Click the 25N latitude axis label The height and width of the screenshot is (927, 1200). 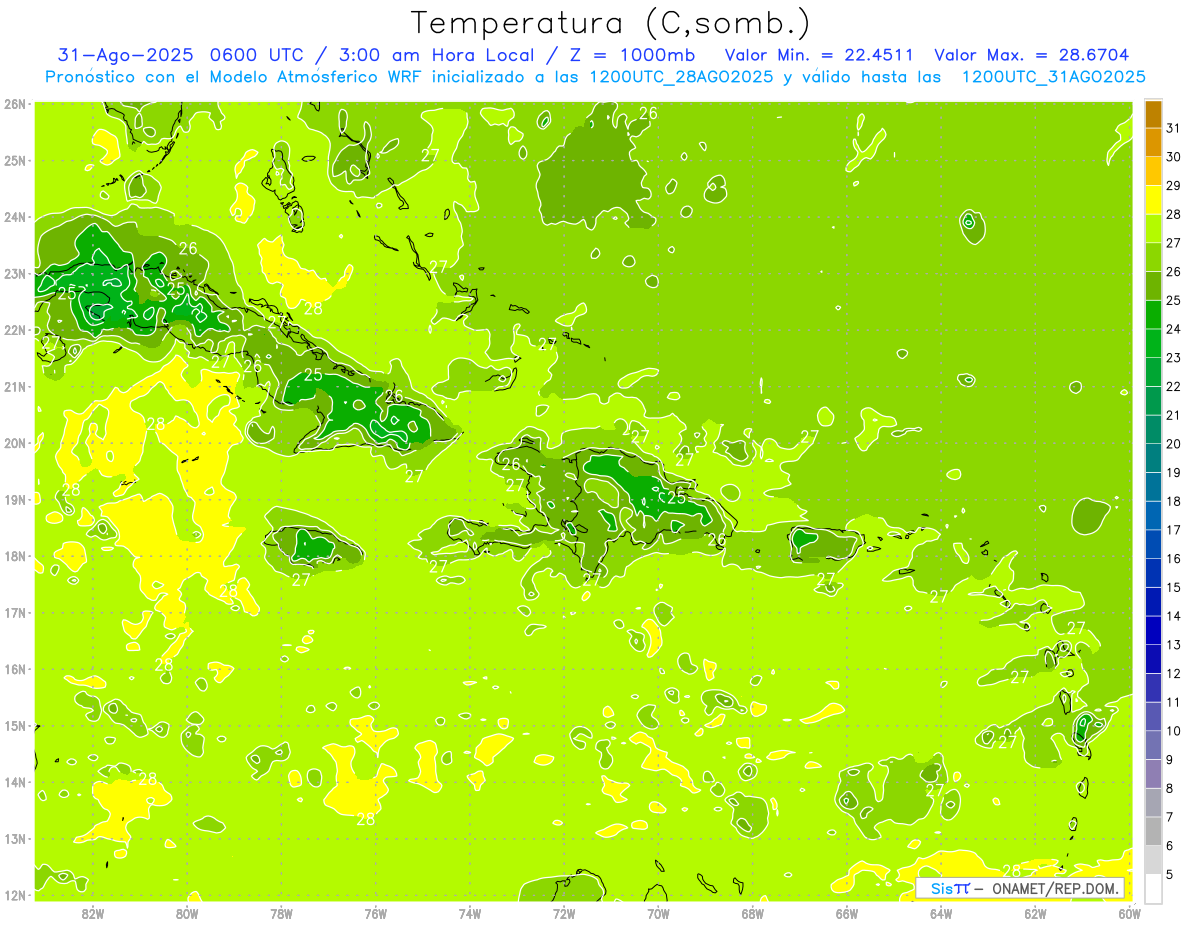point(15,160)
